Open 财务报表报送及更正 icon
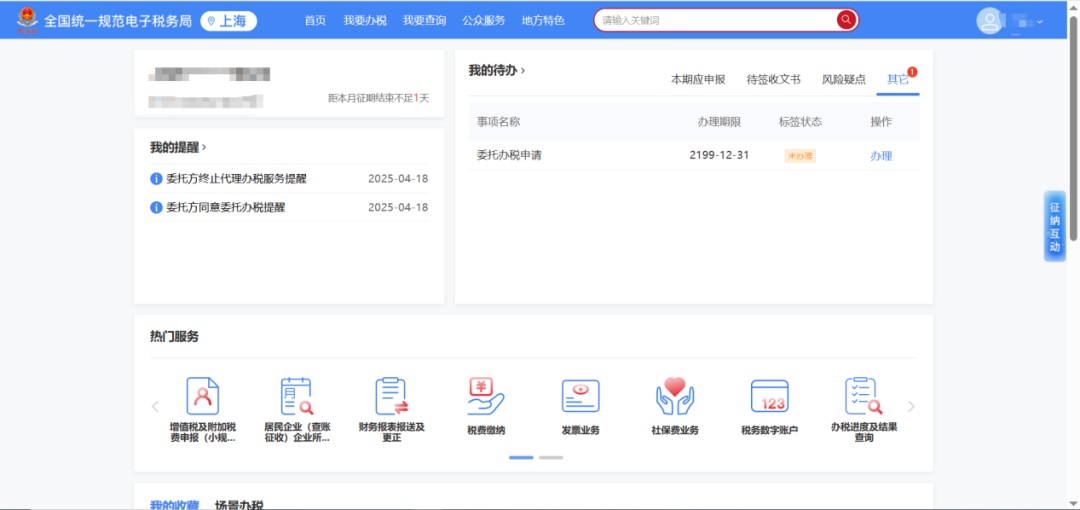1080x510 pixels. pos(391,397)
